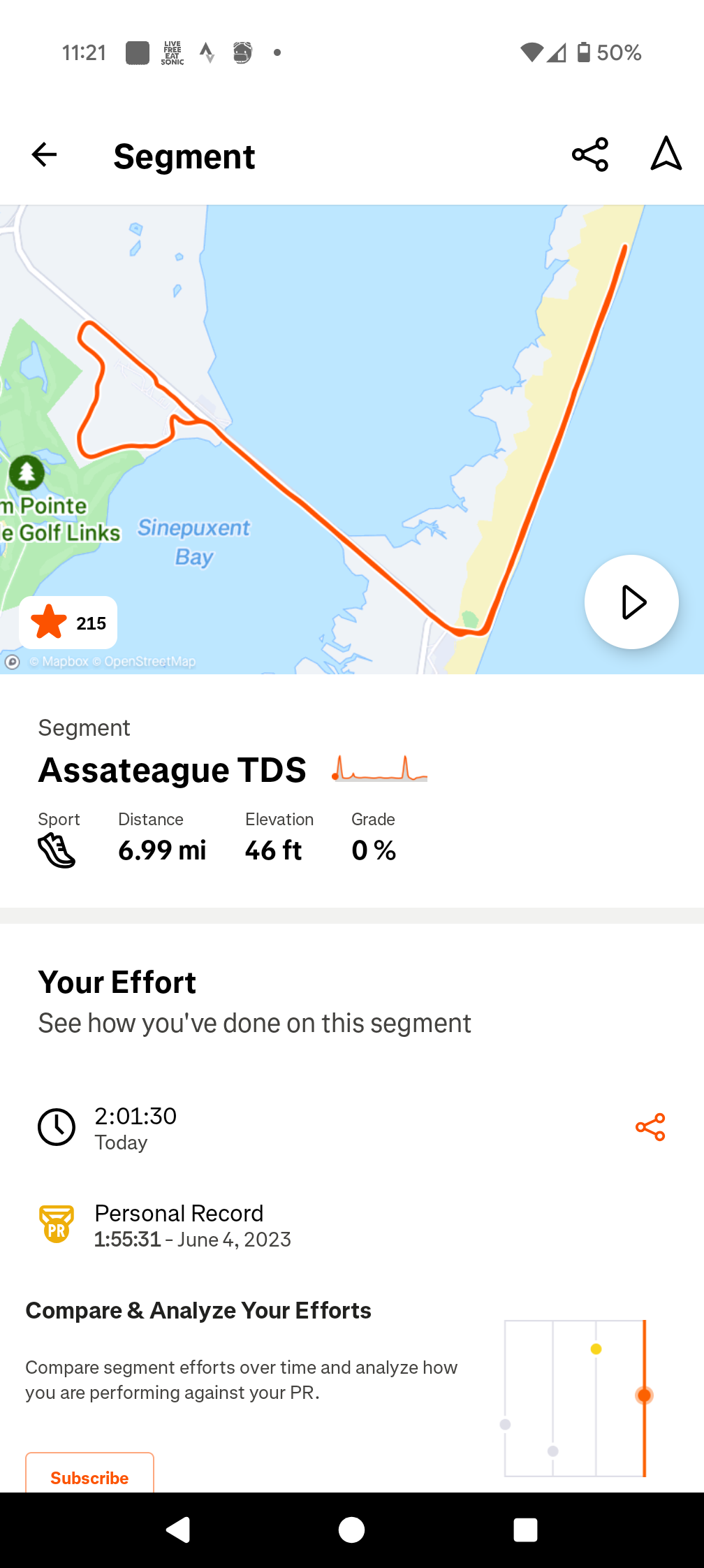This screenshot has width=704, height=1568.
Task: Tap the PR medal badge icon
Action: [x=57, y=1224]
